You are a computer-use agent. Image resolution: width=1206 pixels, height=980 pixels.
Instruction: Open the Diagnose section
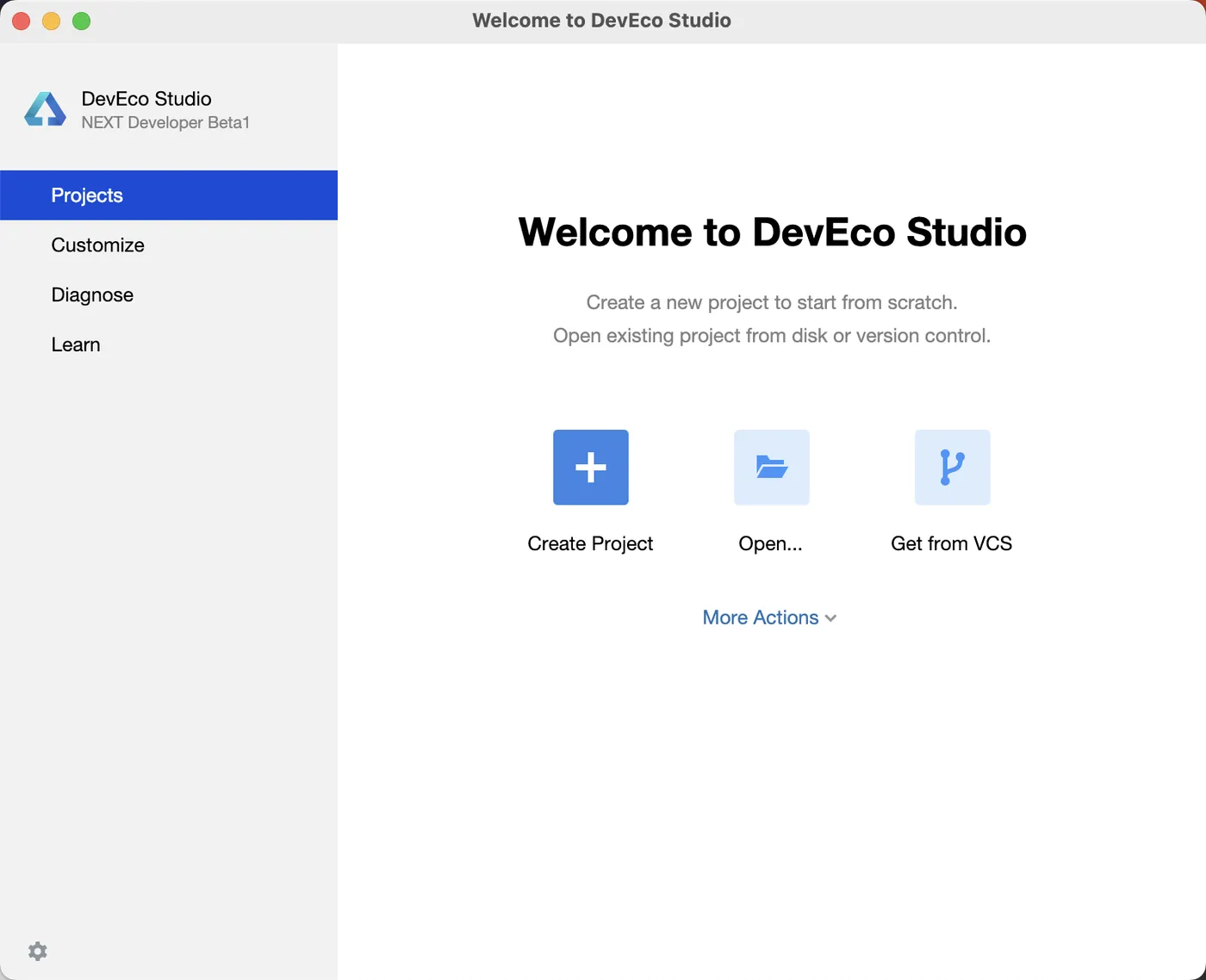coord(169,295)
